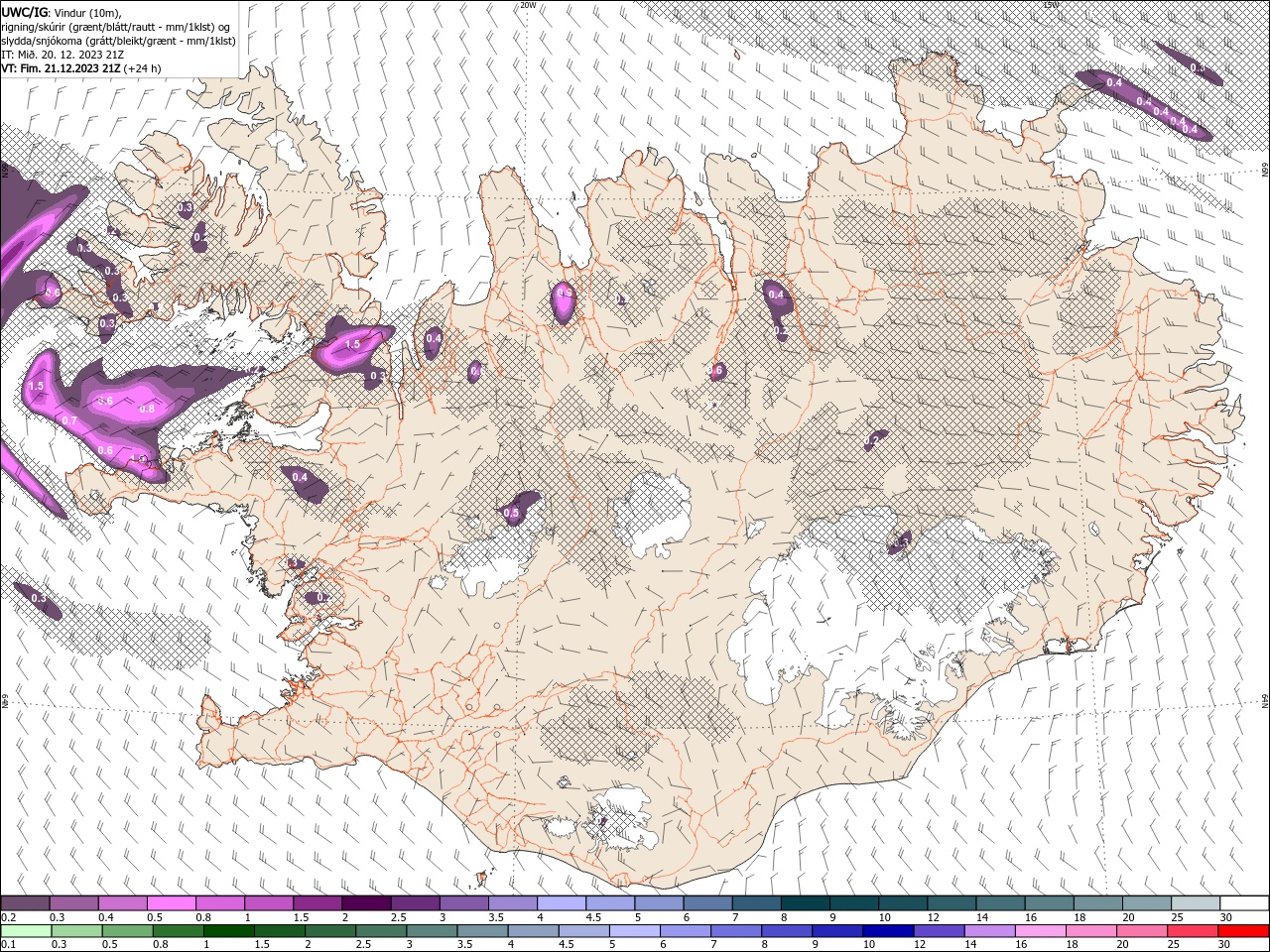This screenshot has width=1270, height=952.
Task: Click the darkest purple 2–2.5 snow legend swatch
Action: click(x=365, y=903)
